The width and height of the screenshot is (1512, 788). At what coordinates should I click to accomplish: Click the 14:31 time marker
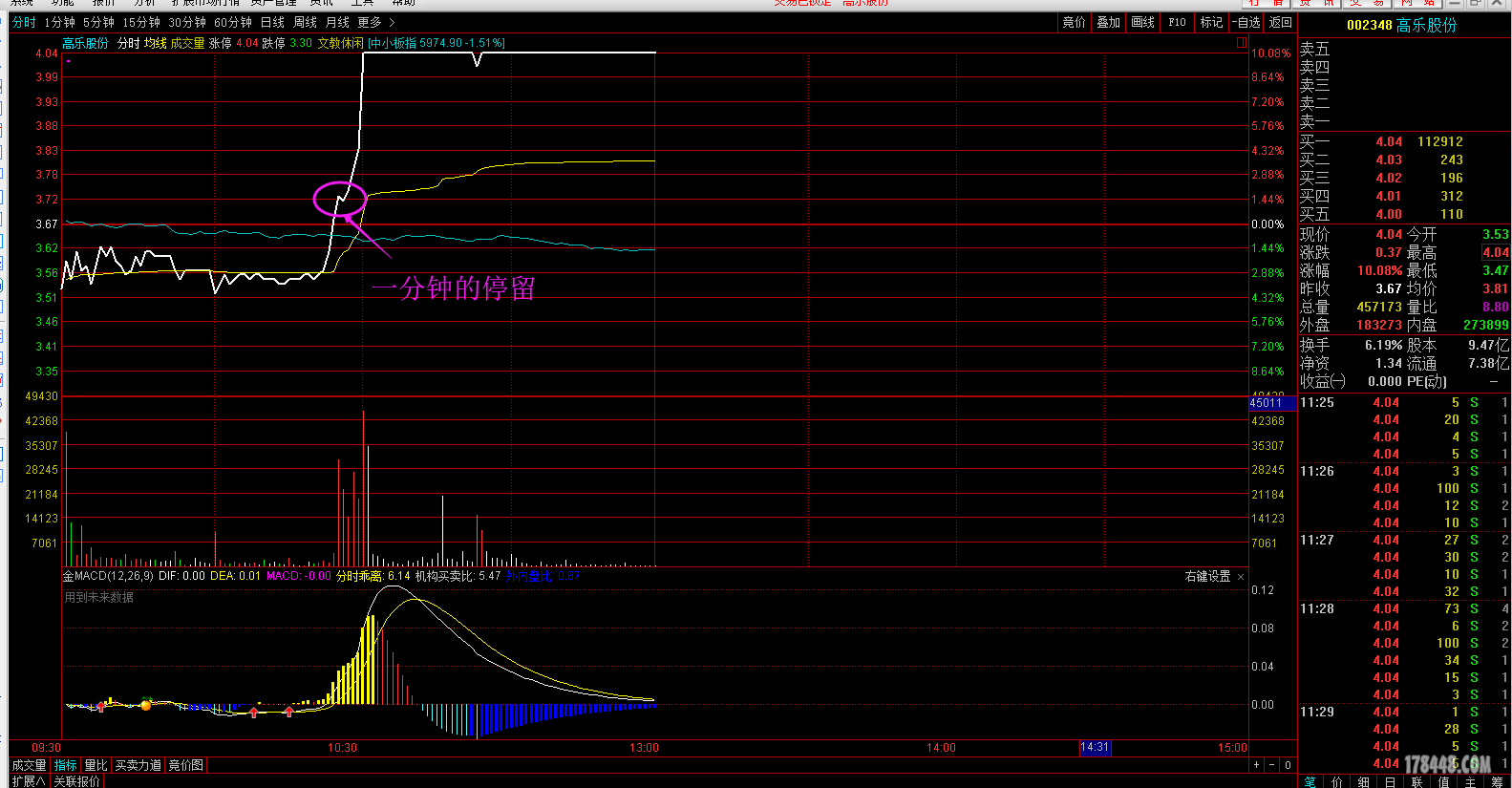coord(1095,747)
